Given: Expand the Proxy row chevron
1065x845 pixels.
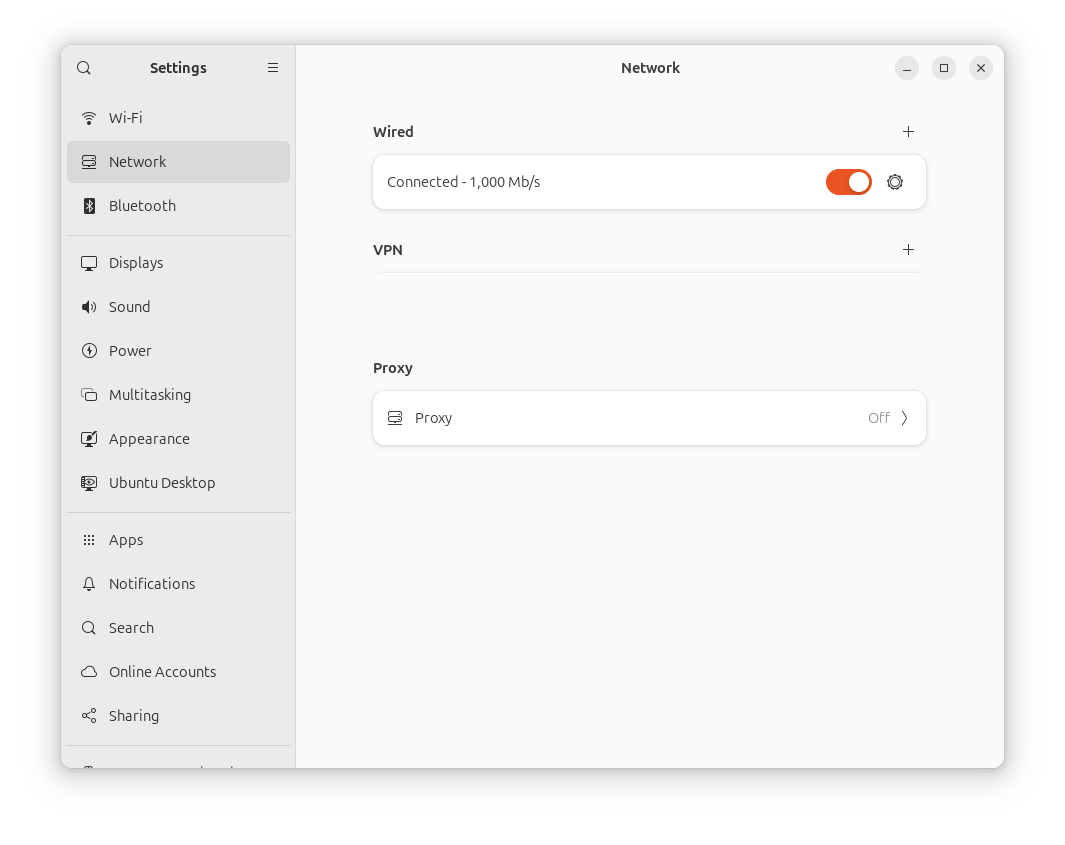Looking at the screenshot, I should tap(904, 418).
